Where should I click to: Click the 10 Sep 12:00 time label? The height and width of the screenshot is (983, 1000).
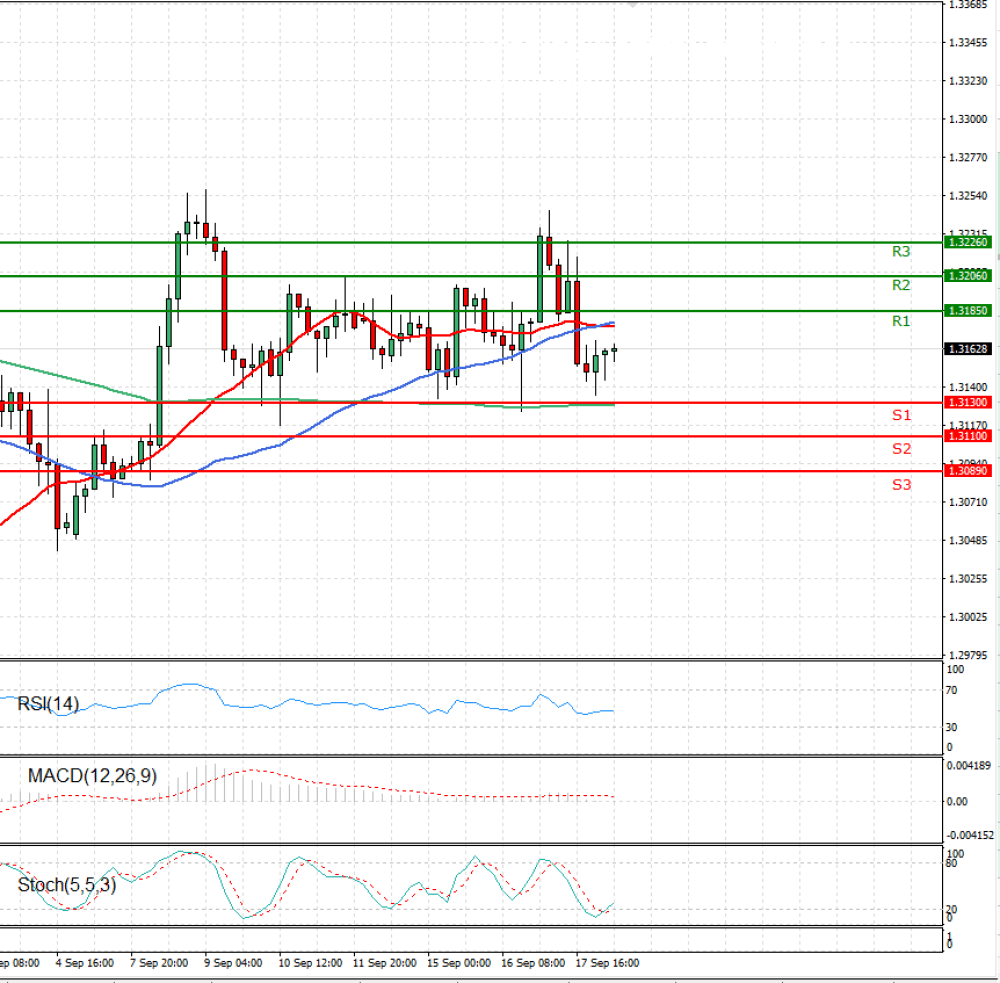point(310,963)
